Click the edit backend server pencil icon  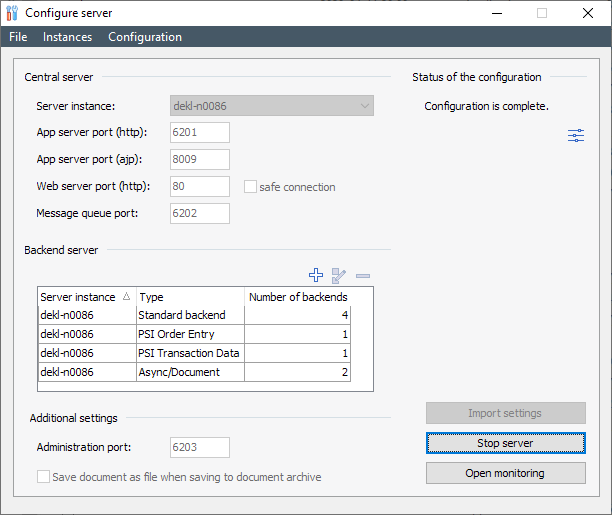[339, 275]
